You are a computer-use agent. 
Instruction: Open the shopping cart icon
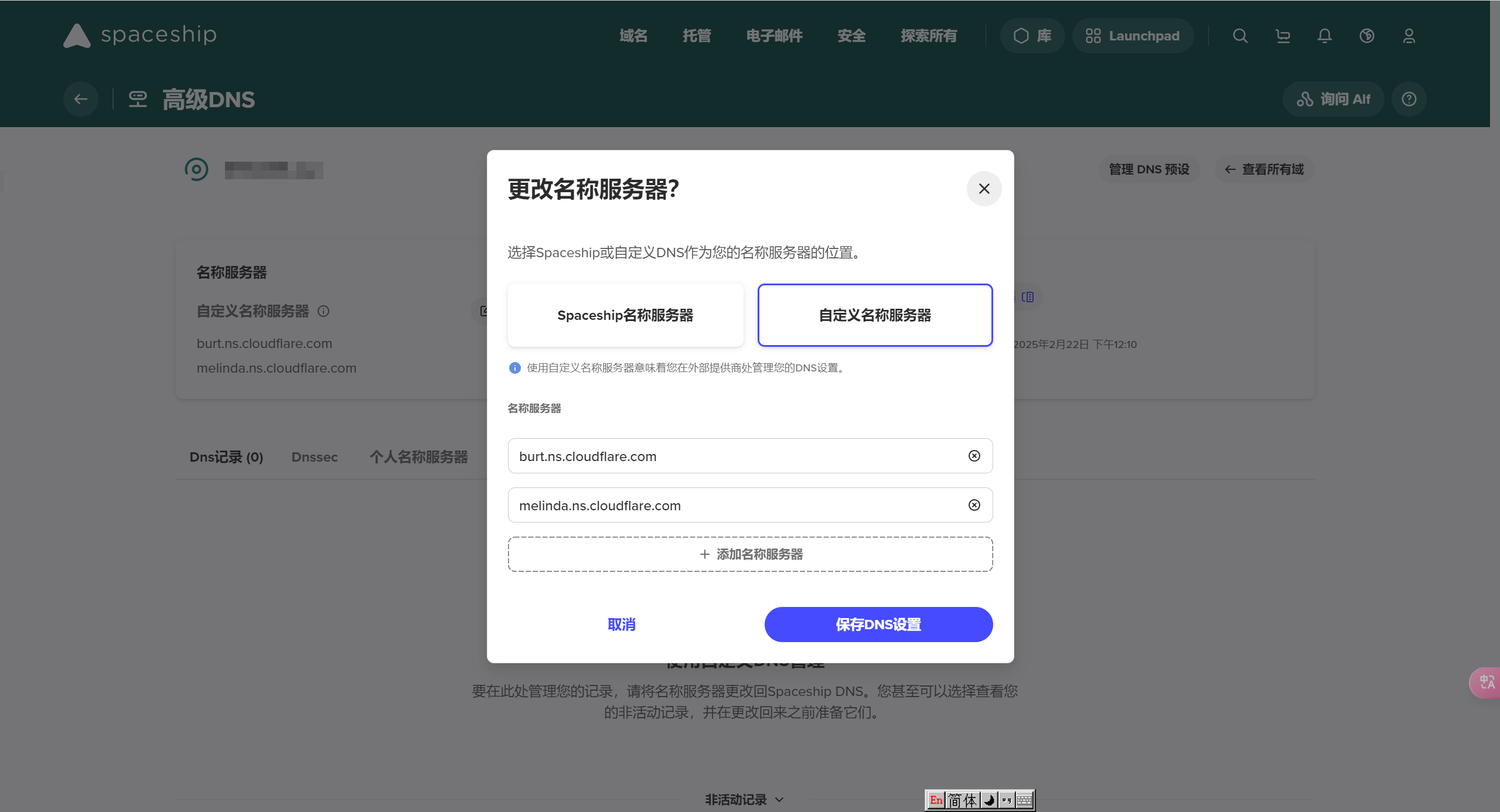tap(1283, 36)
